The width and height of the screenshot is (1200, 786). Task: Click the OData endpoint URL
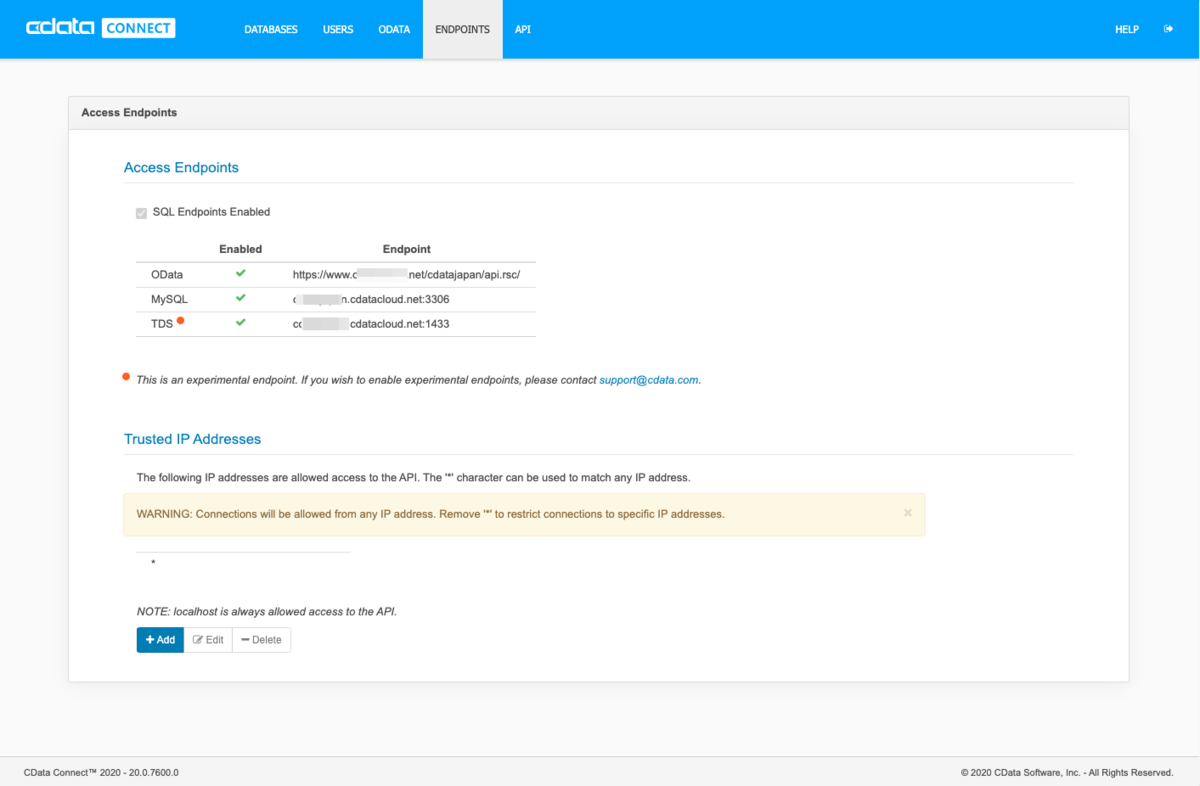[x=406, y=274]
